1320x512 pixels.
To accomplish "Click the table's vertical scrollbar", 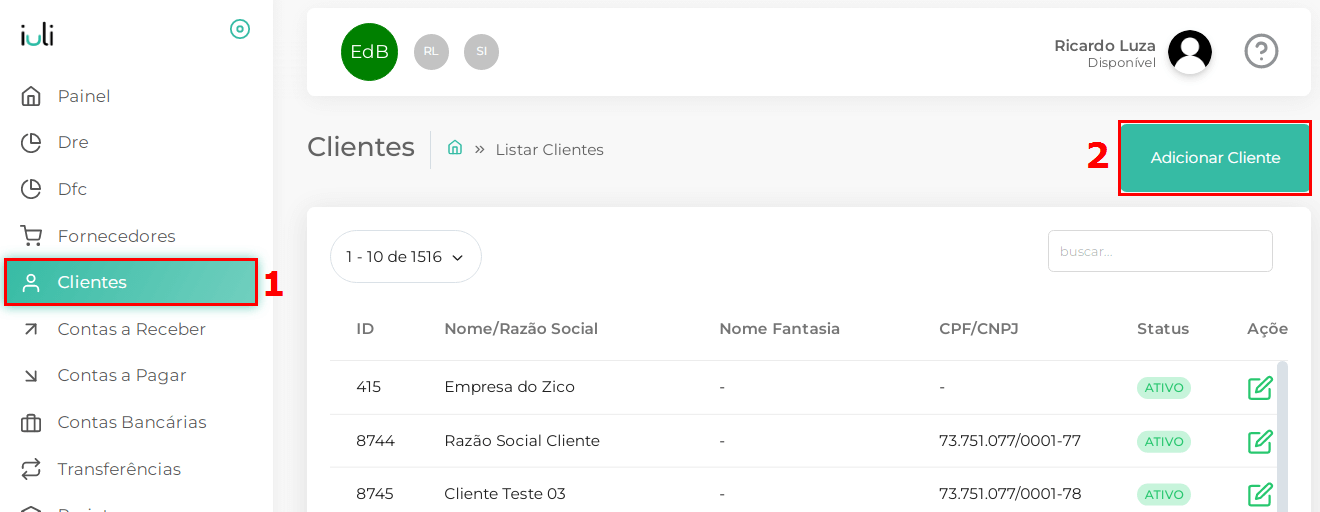I will [x=1282, y=430].
